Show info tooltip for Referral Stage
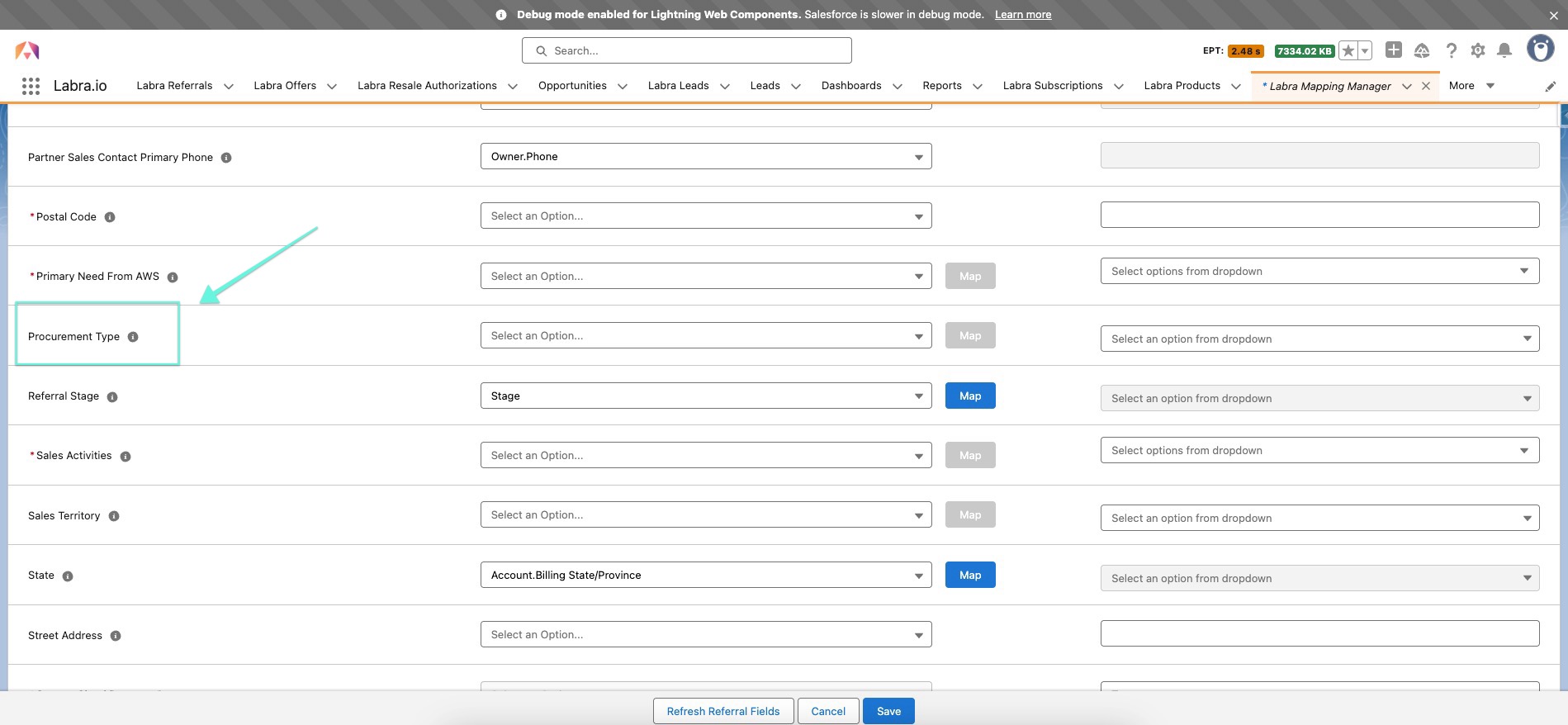This screenshot has height=725, width=1568. (x=112, y=397)
